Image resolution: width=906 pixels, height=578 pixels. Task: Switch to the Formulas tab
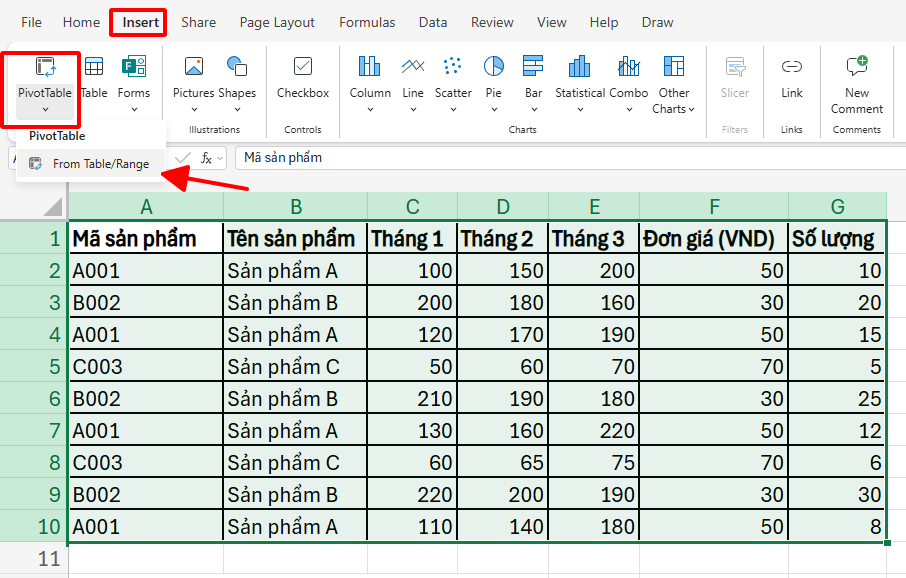367,22
